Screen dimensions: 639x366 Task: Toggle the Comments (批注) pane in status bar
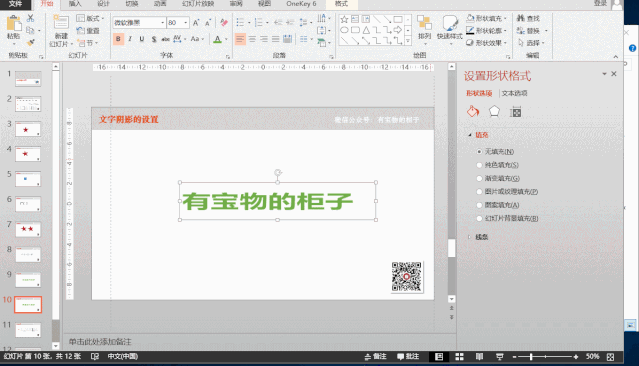point(408,357)
